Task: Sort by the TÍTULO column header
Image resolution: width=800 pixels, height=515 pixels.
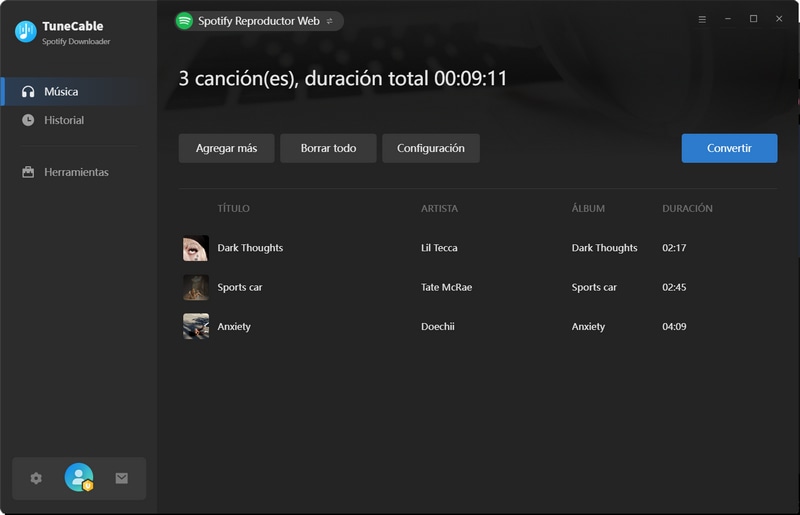Action: click(x=233, y=208)
